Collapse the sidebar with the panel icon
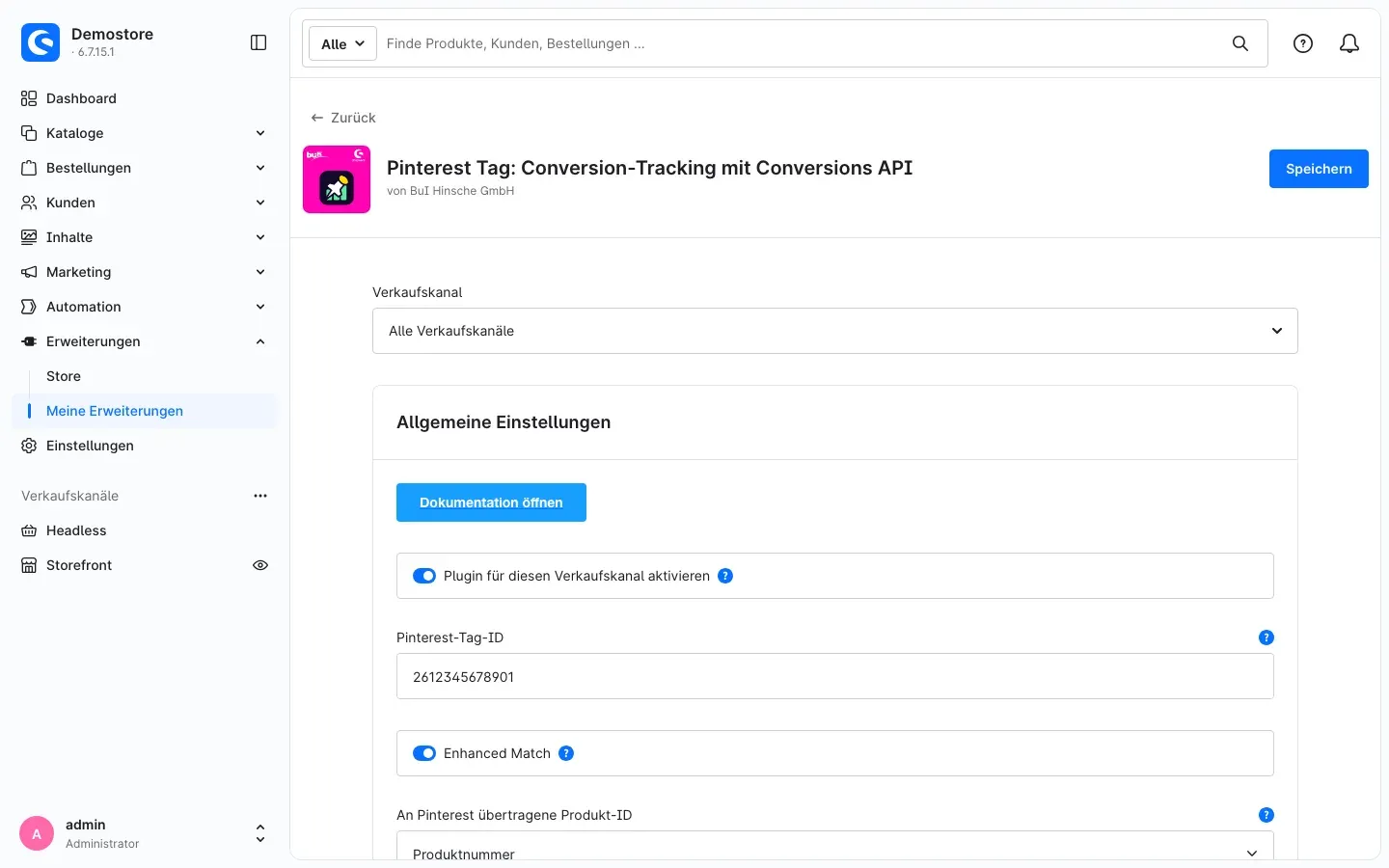The height and width of the screenshot is (868, 1389). coord(259,42)
